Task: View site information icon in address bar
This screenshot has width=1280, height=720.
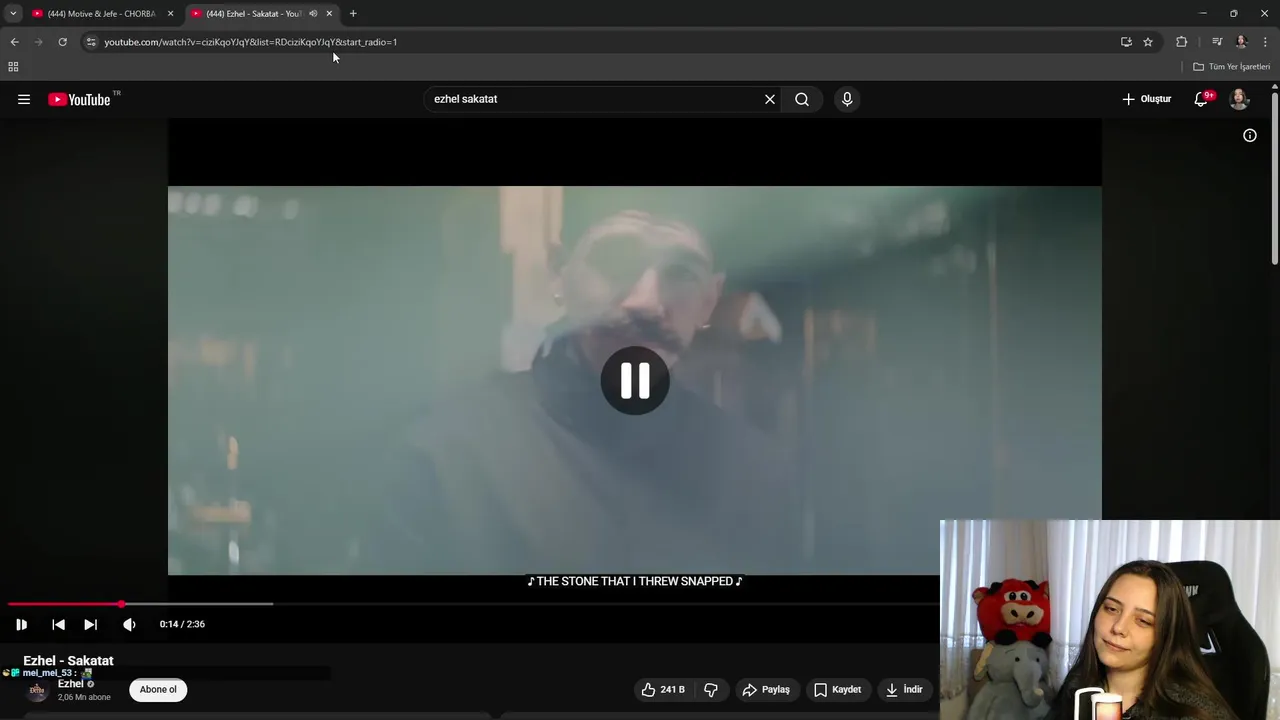Action: [91, 42]
